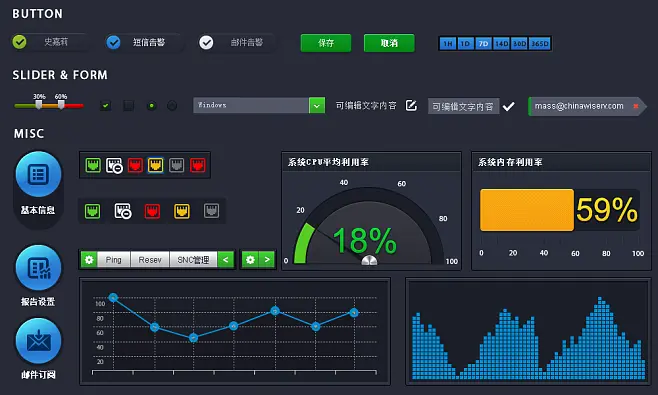
Task: Click the 60% slider handle
Action: click(61, 105)
